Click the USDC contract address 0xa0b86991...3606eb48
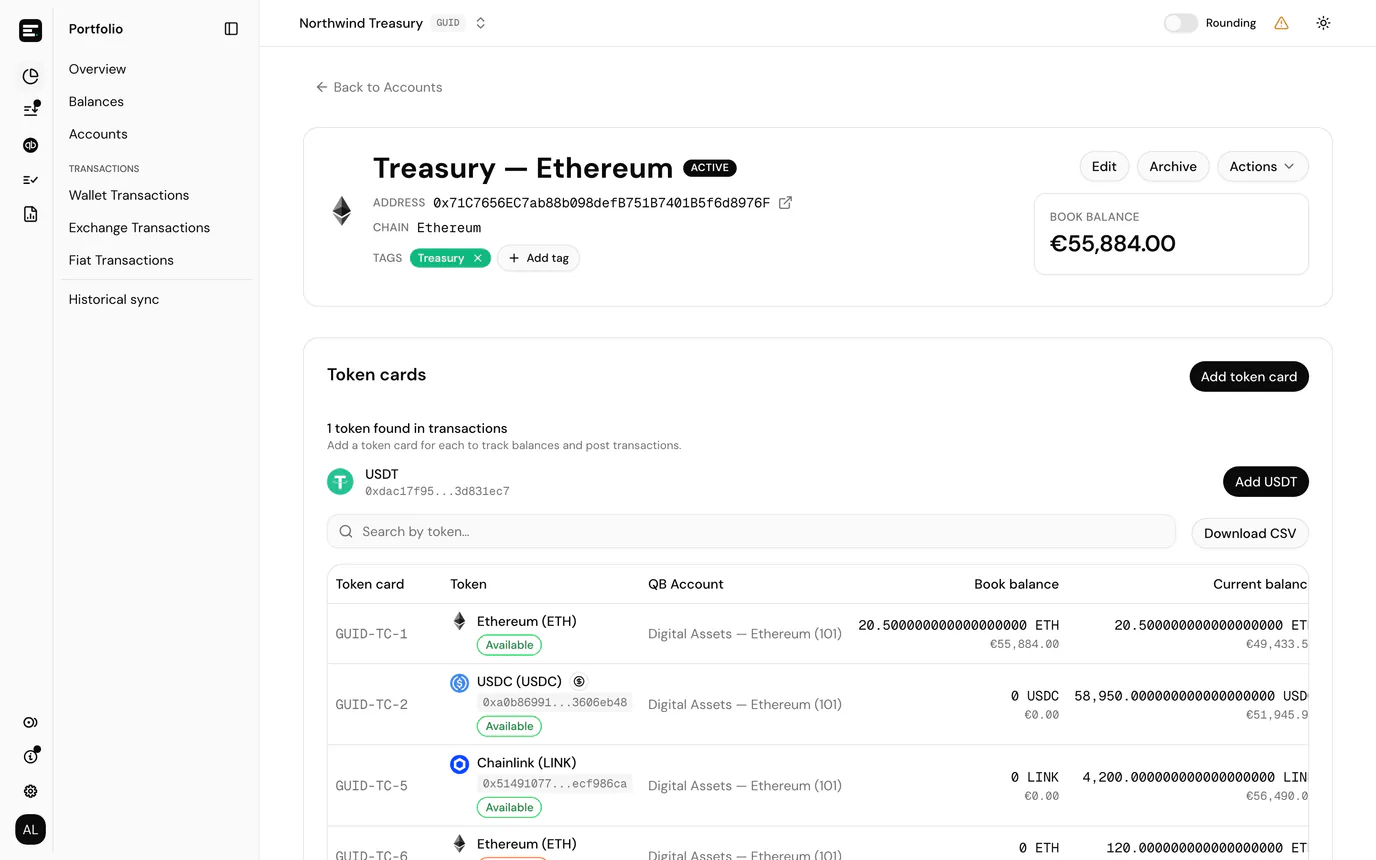 pyautogui.click(x=555, y=702)
